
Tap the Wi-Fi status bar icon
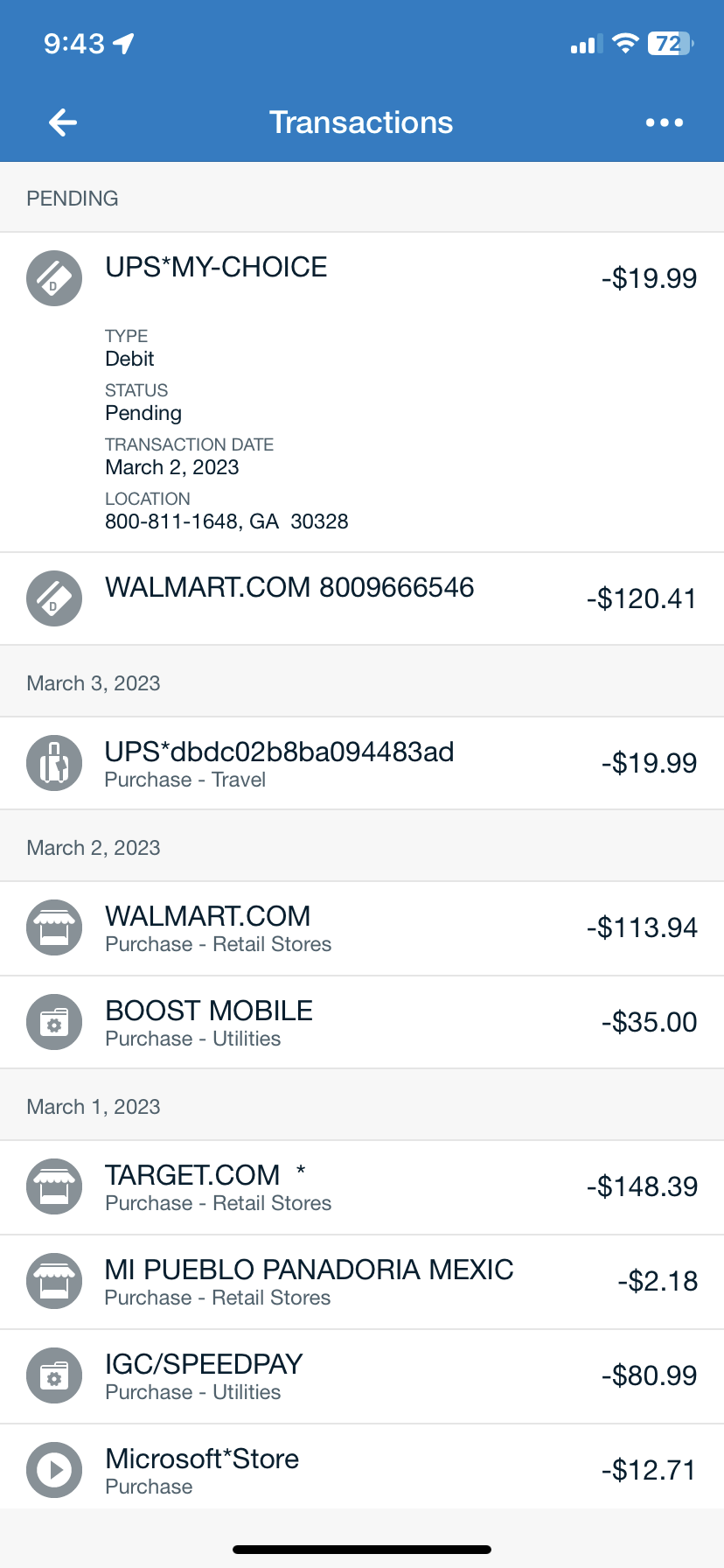[625, 43]
